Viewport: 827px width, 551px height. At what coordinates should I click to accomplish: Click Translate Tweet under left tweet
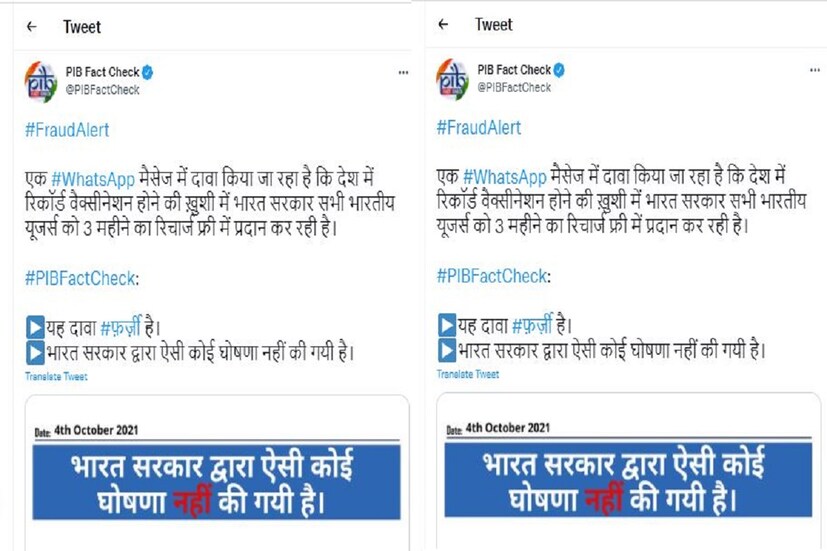(x=56, y=376)
